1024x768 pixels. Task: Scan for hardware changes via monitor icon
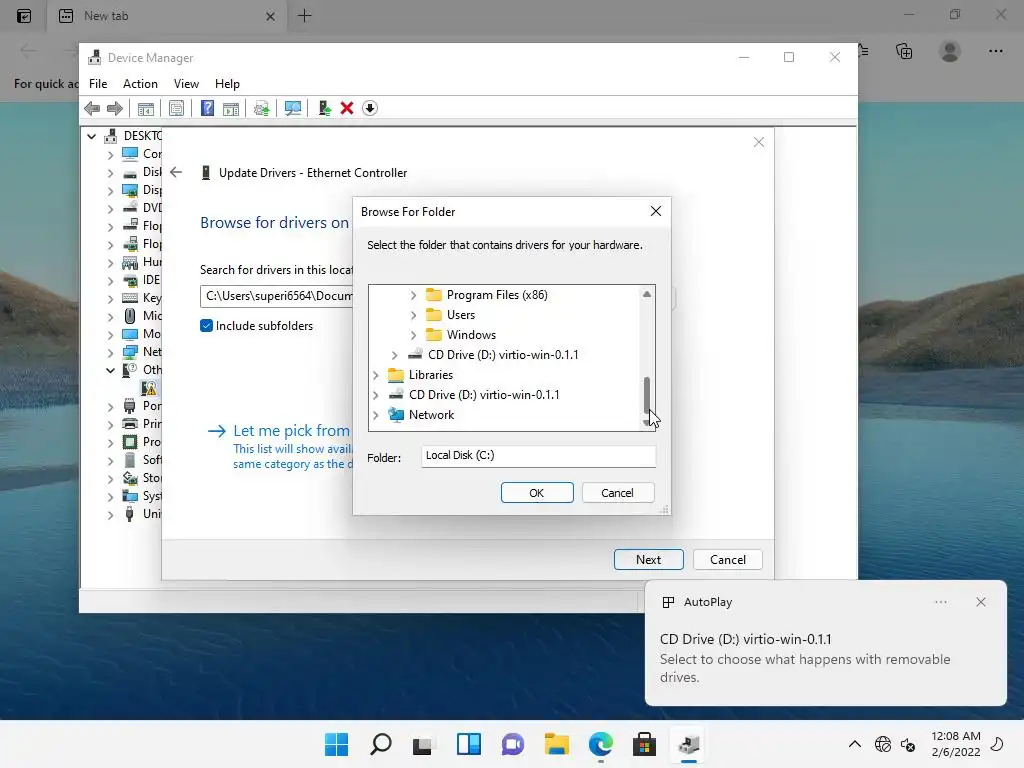[293, 108]
